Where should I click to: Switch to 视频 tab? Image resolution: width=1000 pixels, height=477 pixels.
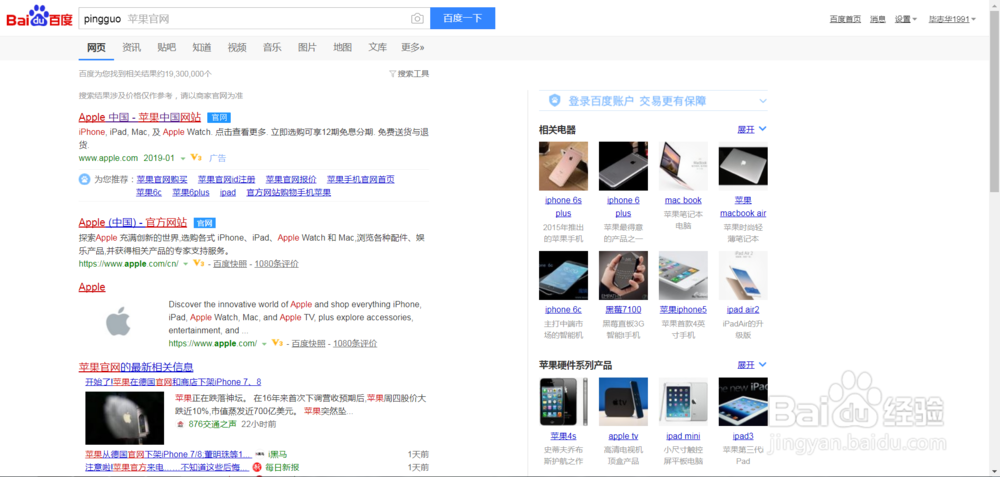[237, 47]
